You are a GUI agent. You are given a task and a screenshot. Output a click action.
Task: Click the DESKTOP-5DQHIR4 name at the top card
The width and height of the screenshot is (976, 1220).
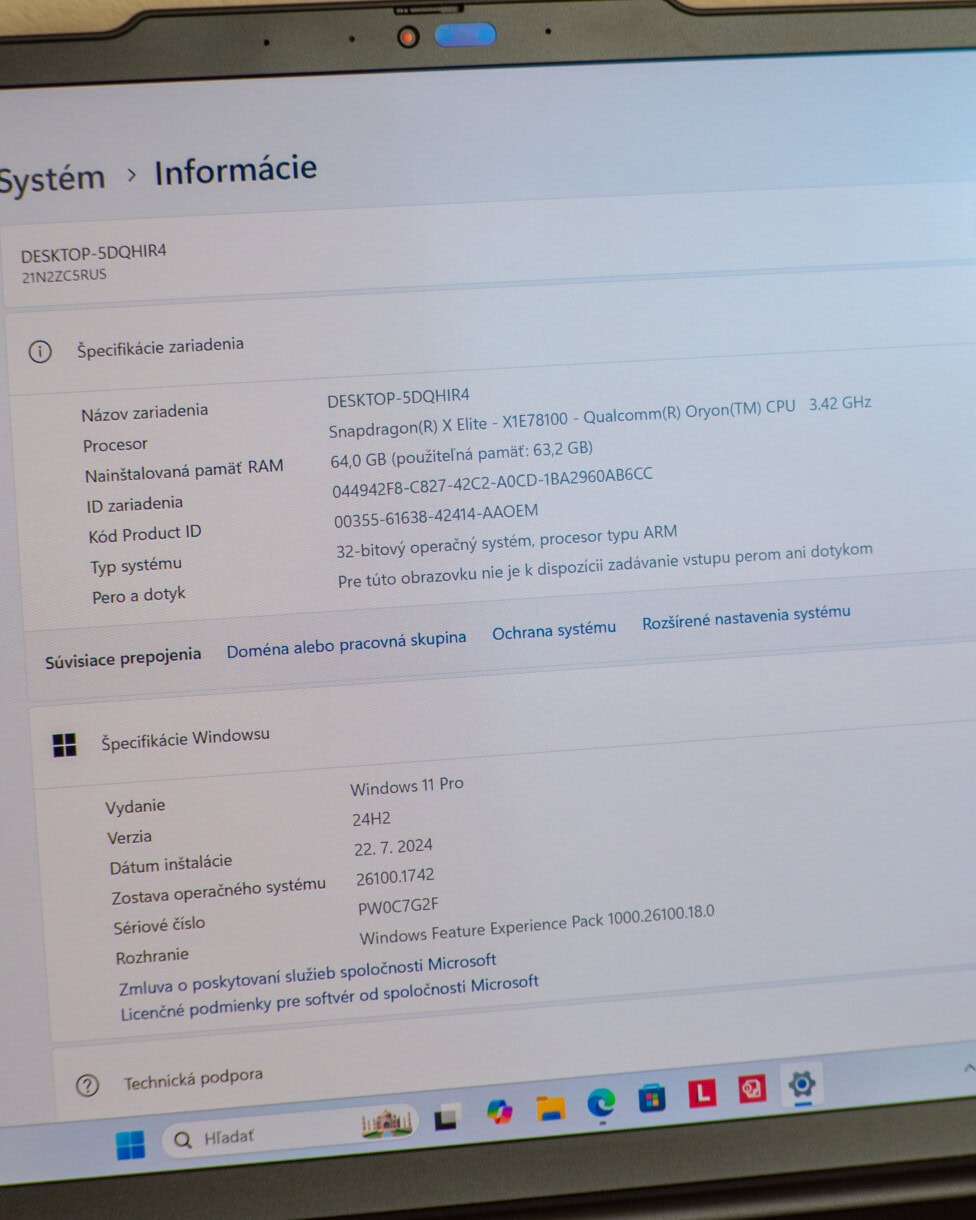93,253
